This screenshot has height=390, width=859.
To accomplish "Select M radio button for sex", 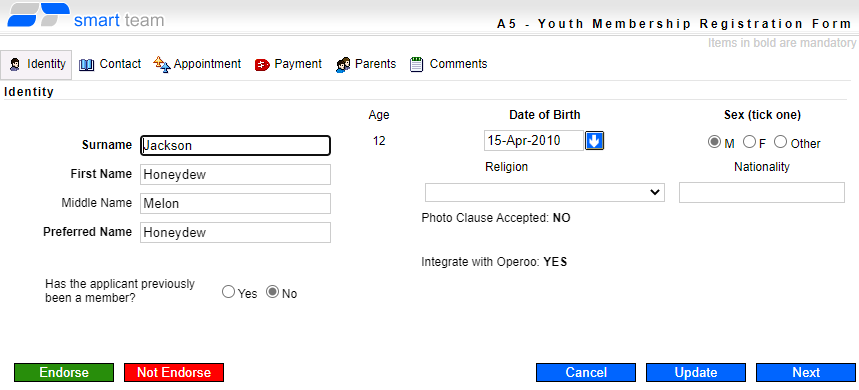I will tap(714, 142).
